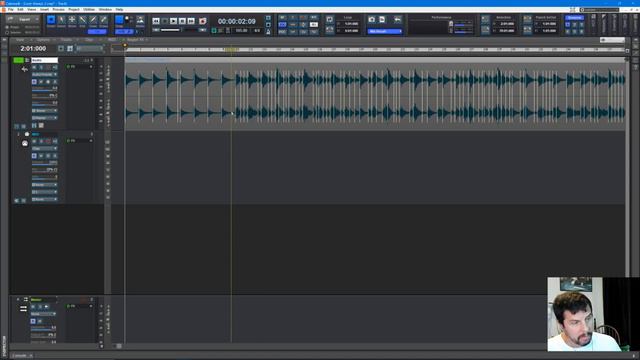Open the Console tab at bottom
The width and height of the screenshot is (640, 360).
[20, 356]
